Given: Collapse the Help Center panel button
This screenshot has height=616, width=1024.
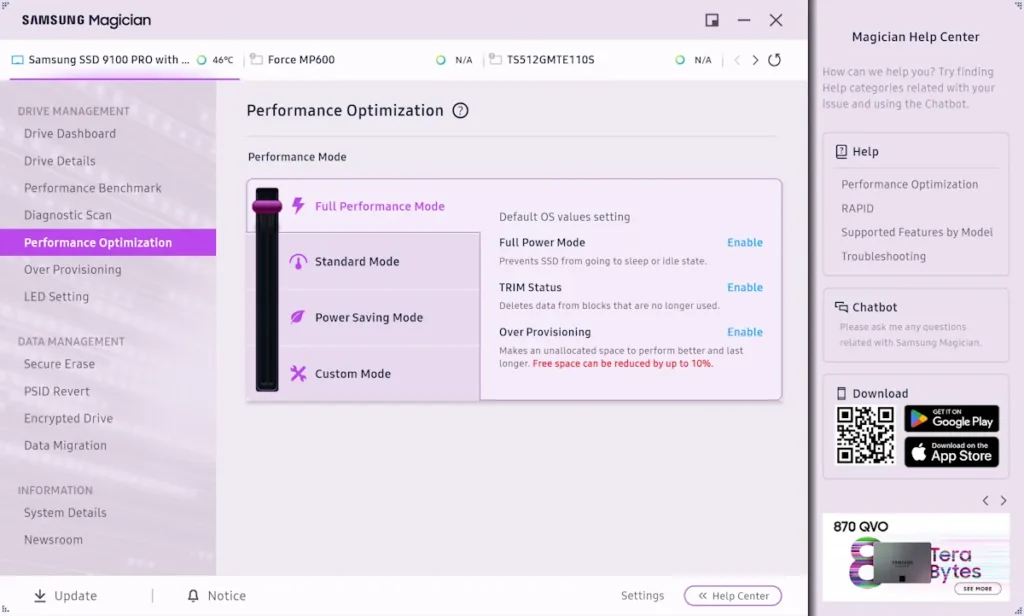Looking at the screenshot, I should pyautogui.click(x=733, y=595).
